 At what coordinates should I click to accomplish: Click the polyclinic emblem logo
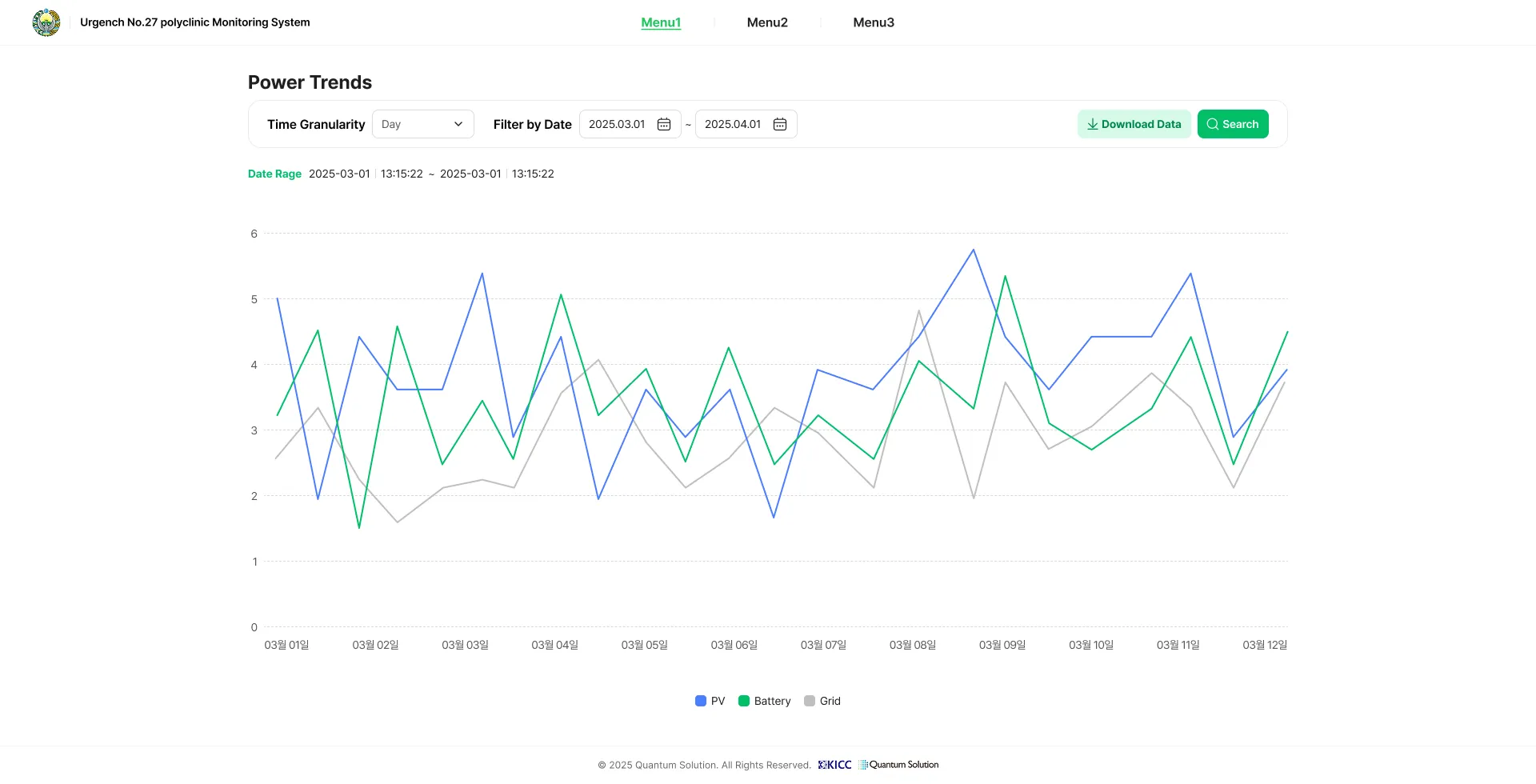coord(46,22)
